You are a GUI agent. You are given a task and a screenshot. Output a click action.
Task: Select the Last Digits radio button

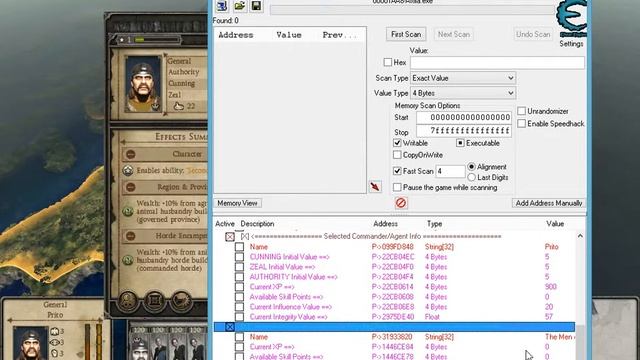471,178
